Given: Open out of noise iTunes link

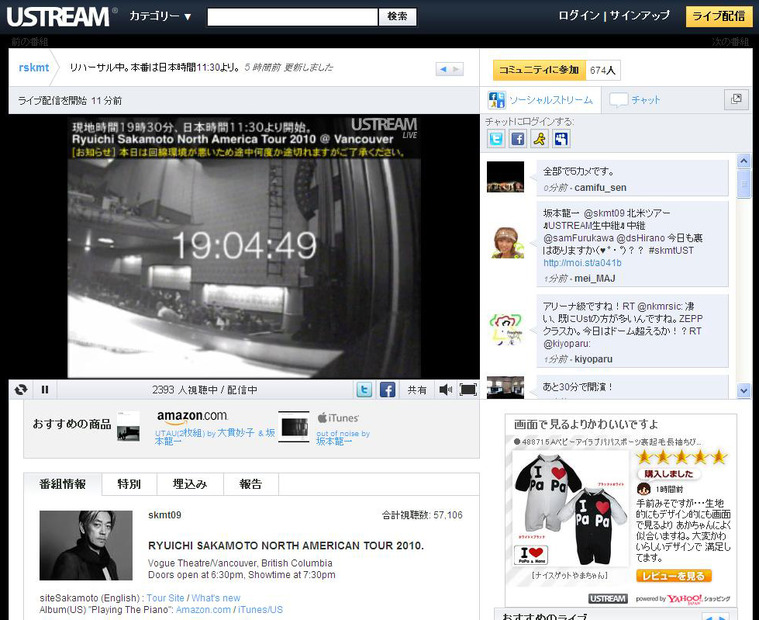Looking at the screenshot, I should [x=343, y=438].
